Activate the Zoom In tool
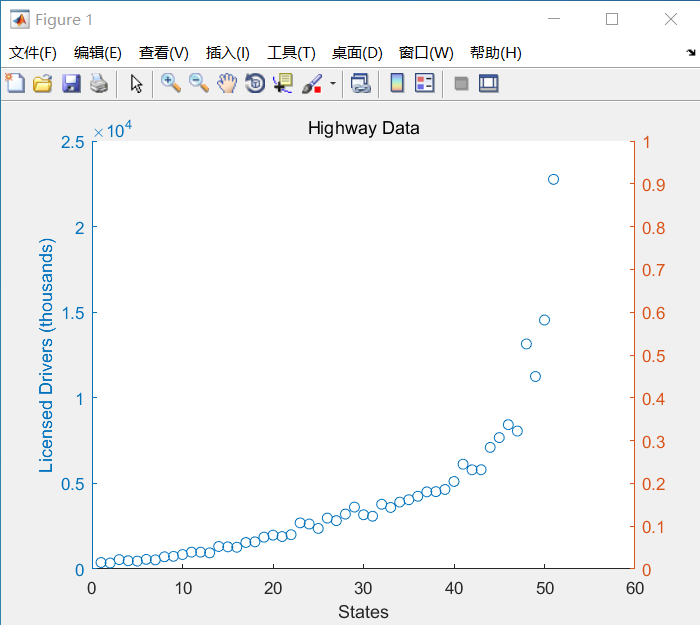700x625 pixels. click(171, 83)
